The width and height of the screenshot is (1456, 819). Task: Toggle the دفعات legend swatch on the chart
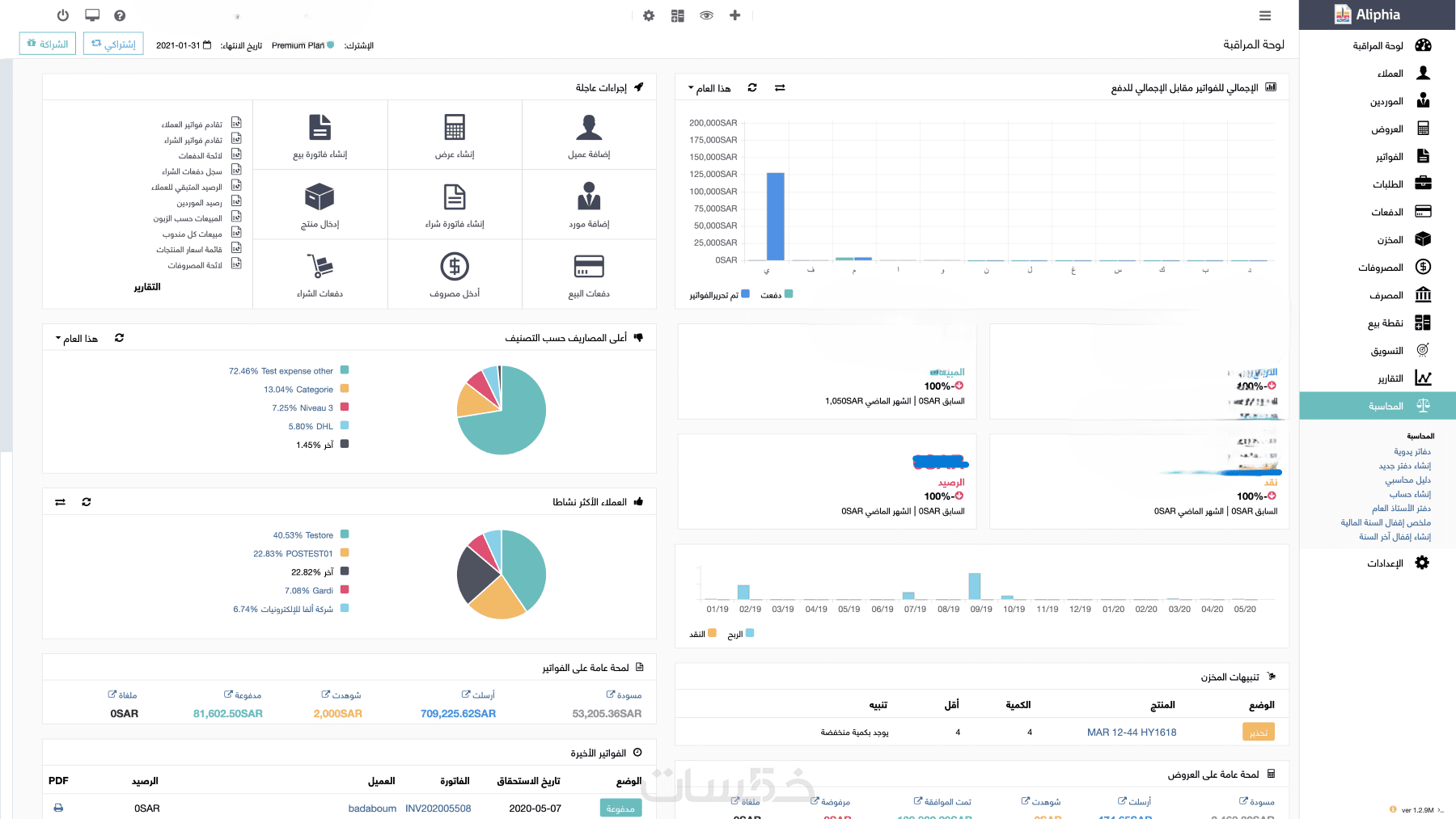click(789, 294)
